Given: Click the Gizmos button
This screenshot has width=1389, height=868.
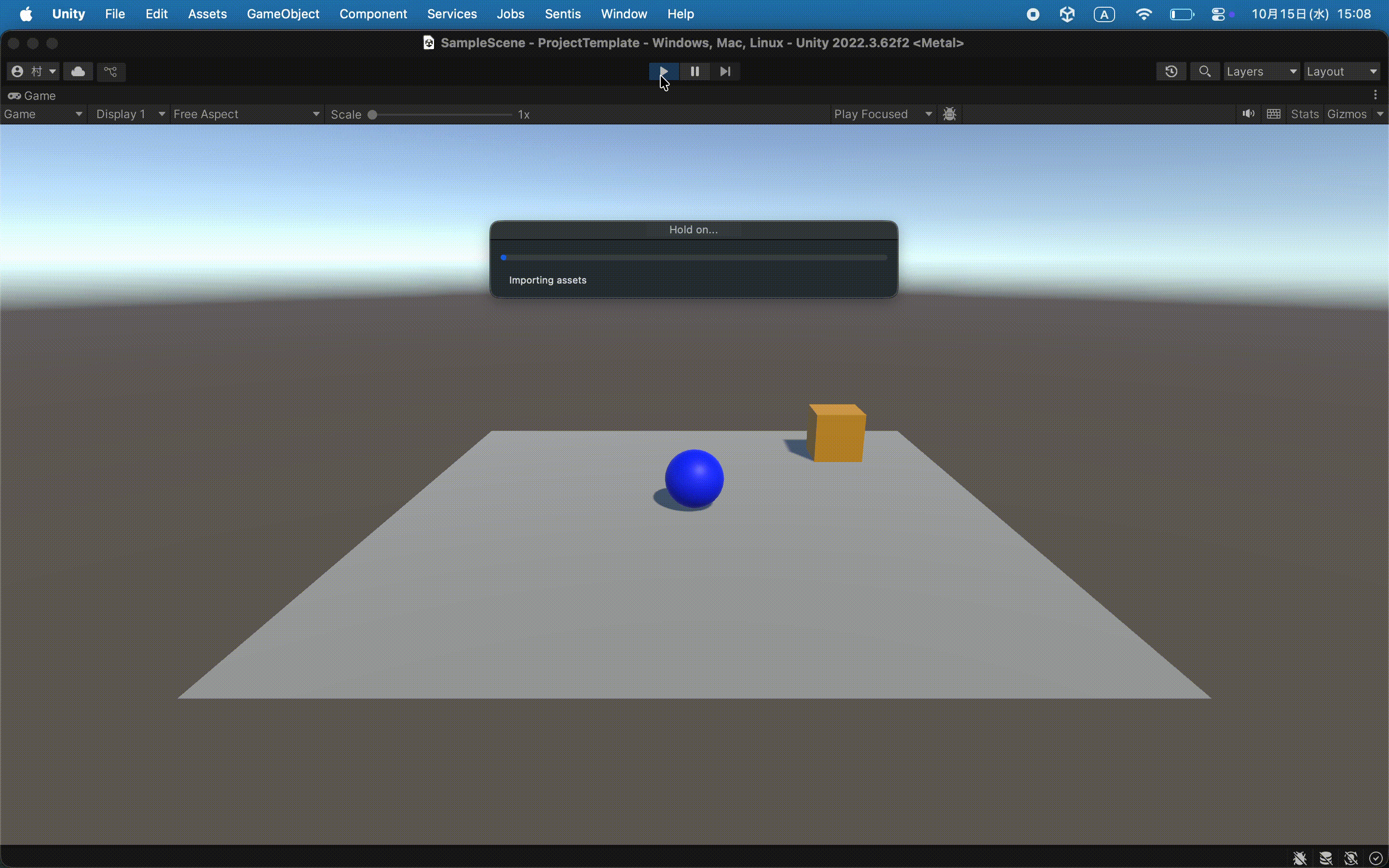Looking at the screenshot, I should point(1347,114).
